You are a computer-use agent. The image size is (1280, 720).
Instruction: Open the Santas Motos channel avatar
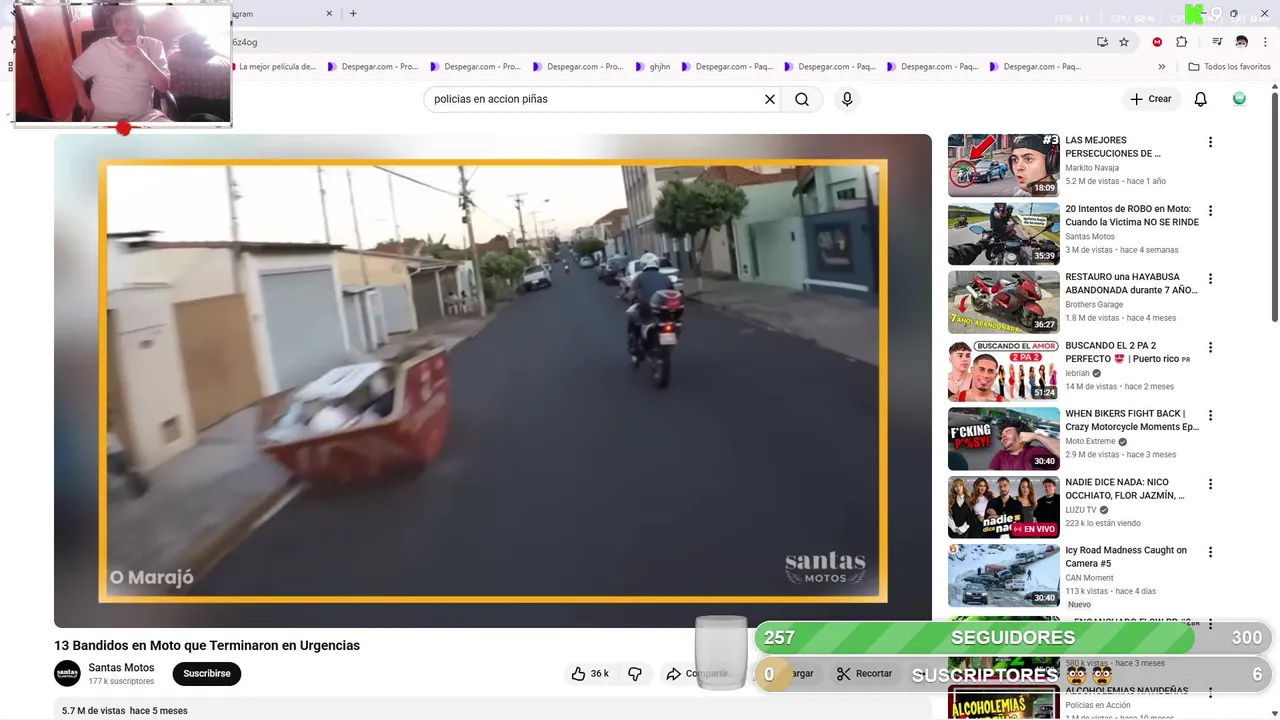[67, 673]
